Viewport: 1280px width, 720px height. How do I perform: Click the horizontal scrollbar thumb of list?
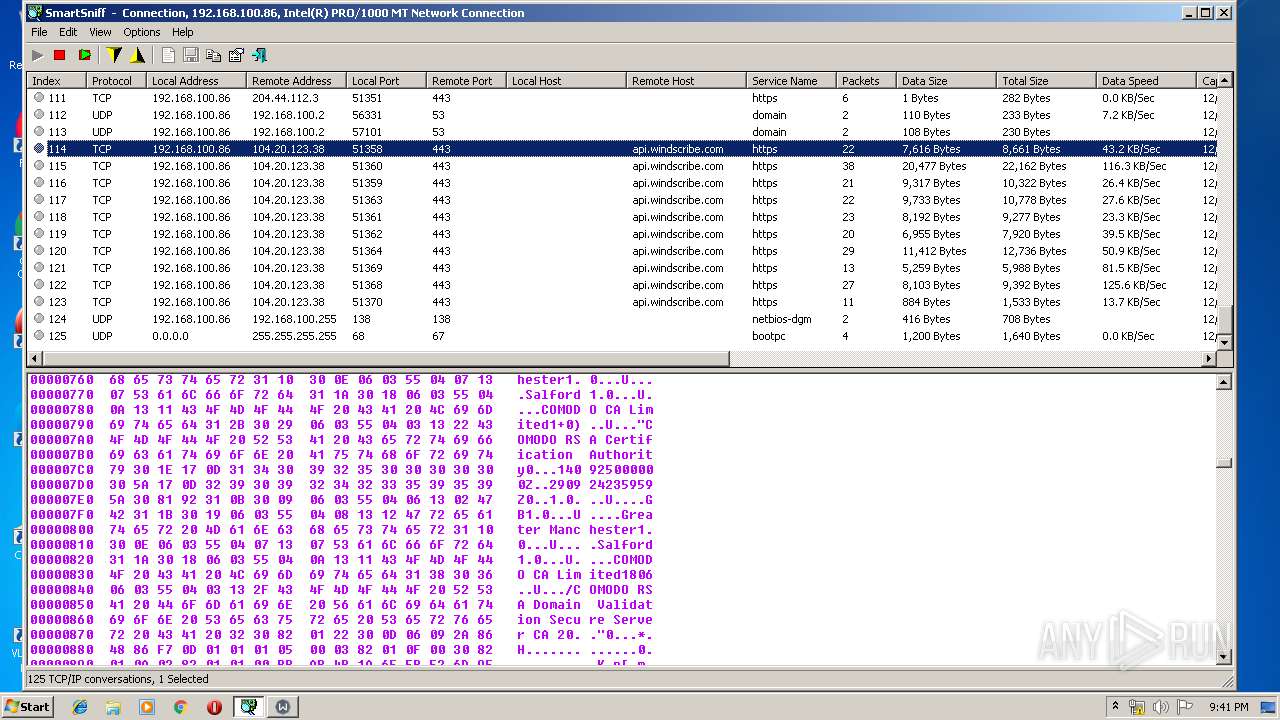[x=387, y=358]
